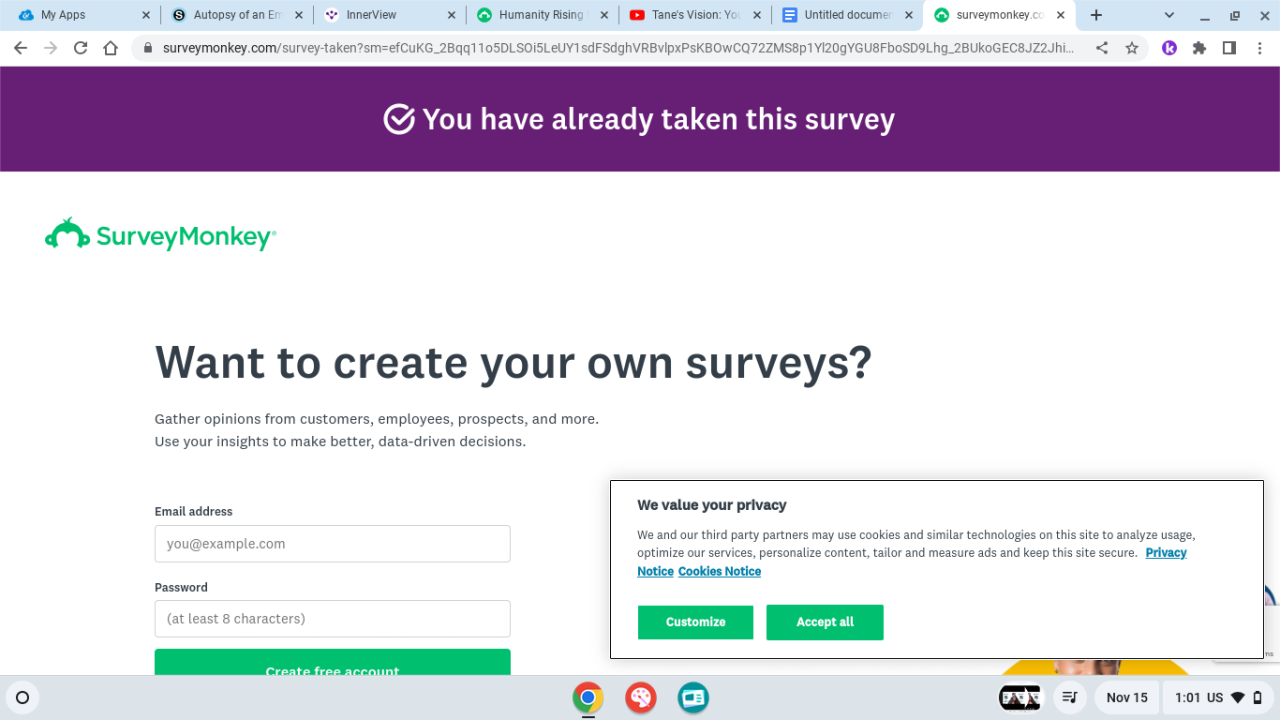Viewport: 1280px width, 720px height.
Task: Switch to the Untitled document tab
Action: click(845, 15)
